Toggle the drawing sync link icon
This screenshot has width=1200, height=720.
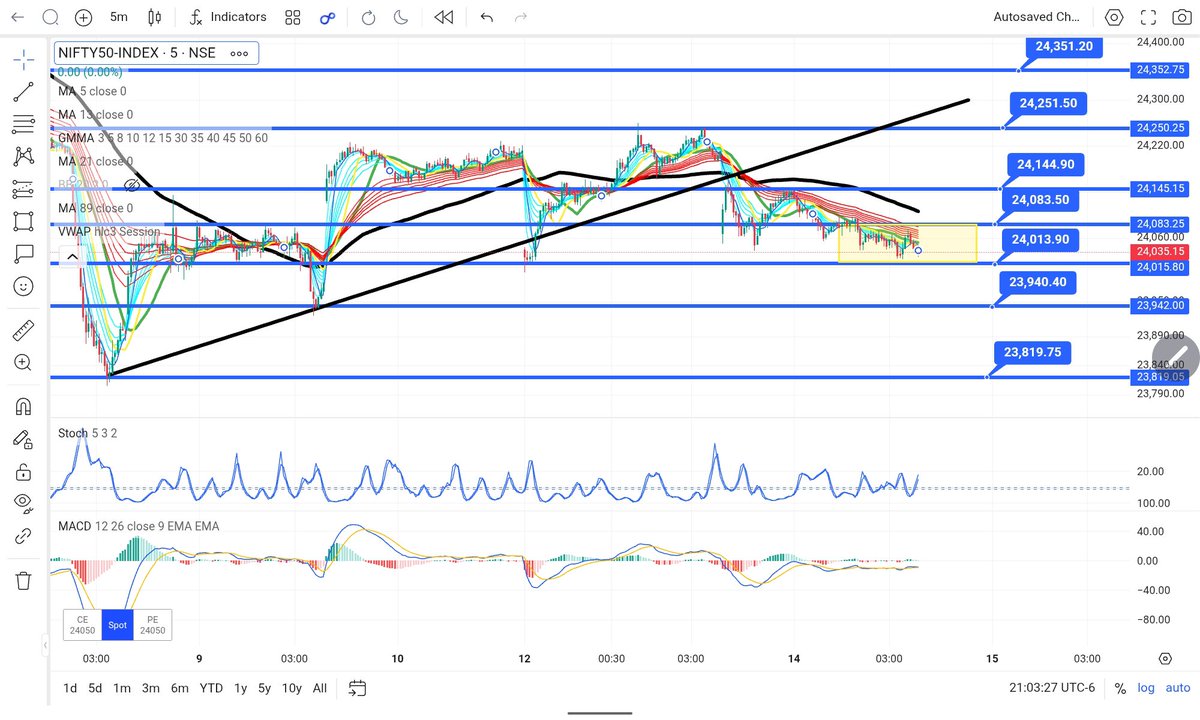[23, 536]
